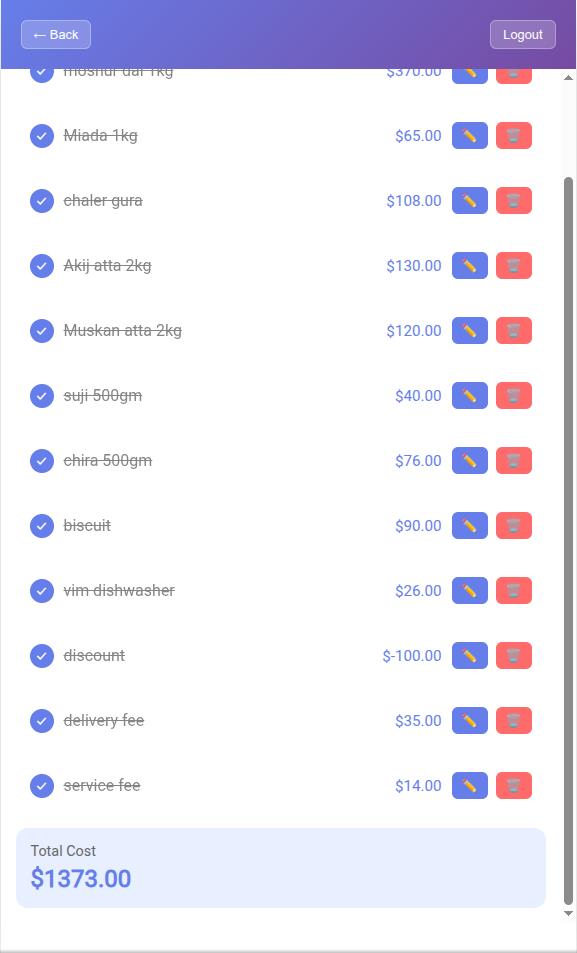
Task: Select the Total Cost summary panel
Action: tap(280, 867)
